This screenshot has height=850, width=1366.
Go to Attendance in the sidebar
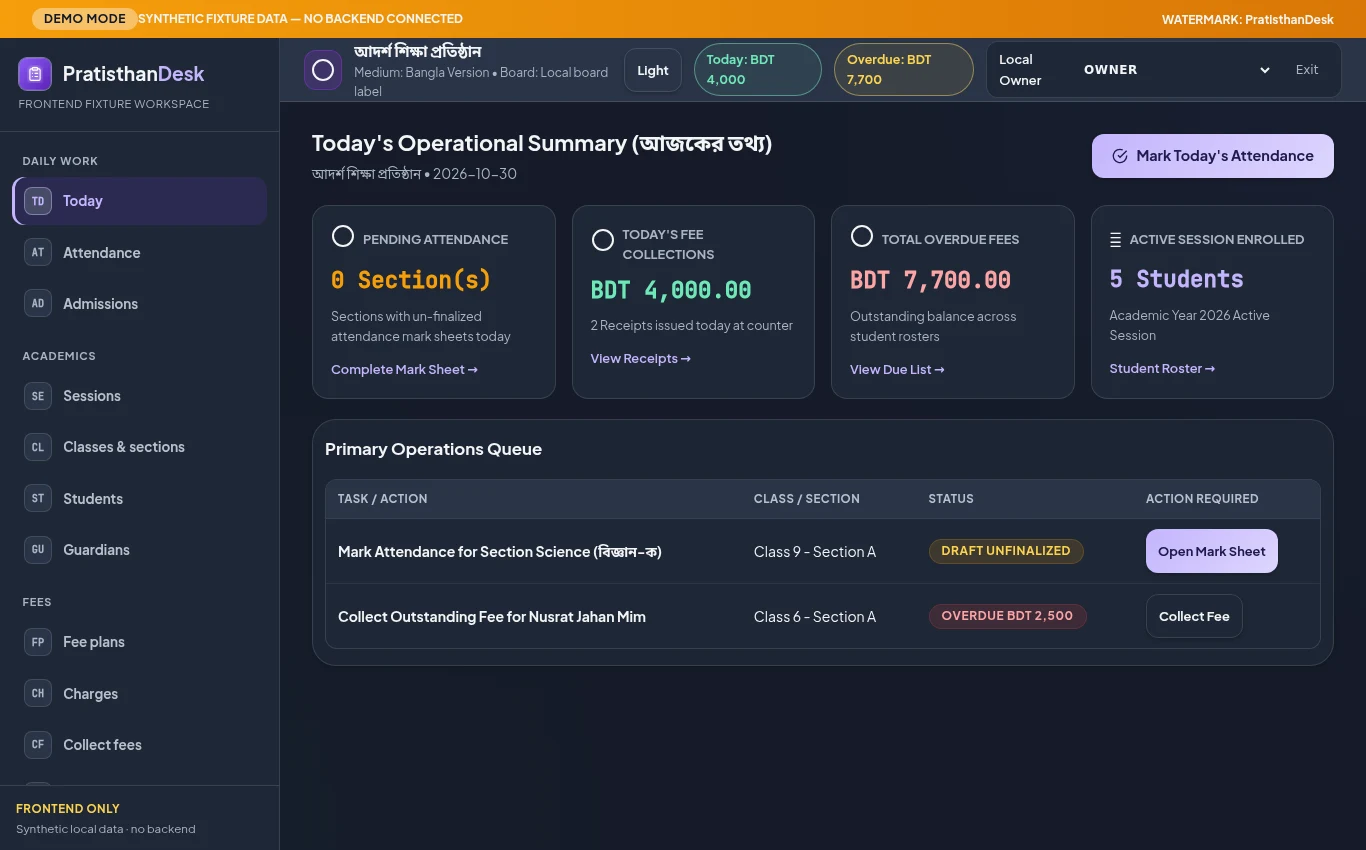pyautogui.click(x=139, y=253)
